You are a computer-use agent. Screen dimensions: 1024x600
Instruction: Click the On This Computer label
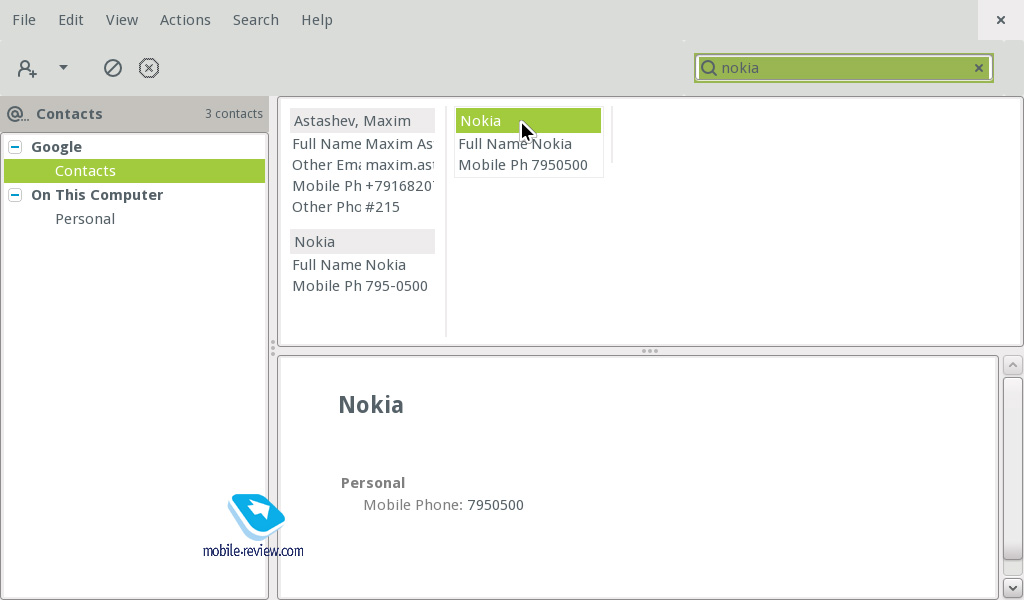click(x=97, y=195)
